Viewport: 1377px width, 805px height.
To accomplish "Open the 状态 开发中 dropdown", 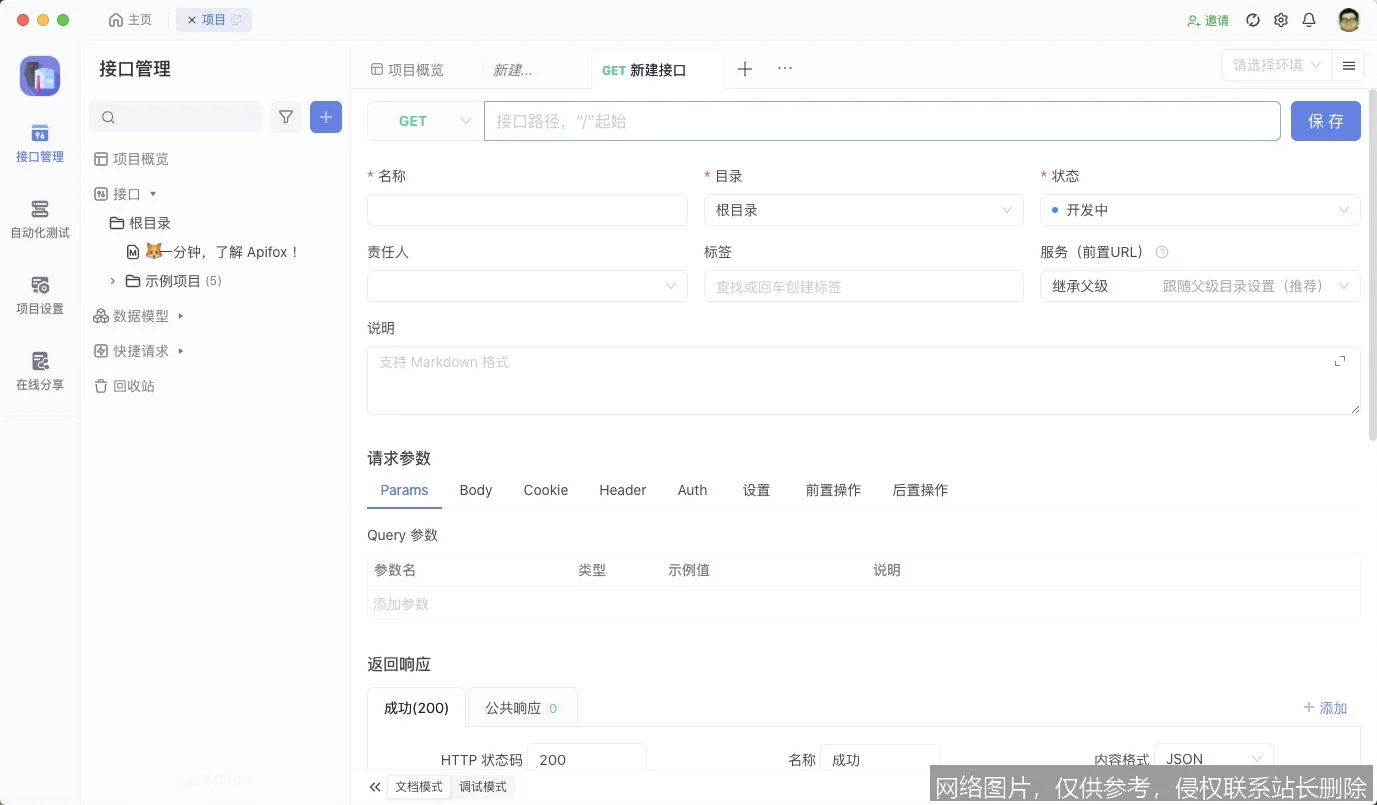I will pos(1200,210).
